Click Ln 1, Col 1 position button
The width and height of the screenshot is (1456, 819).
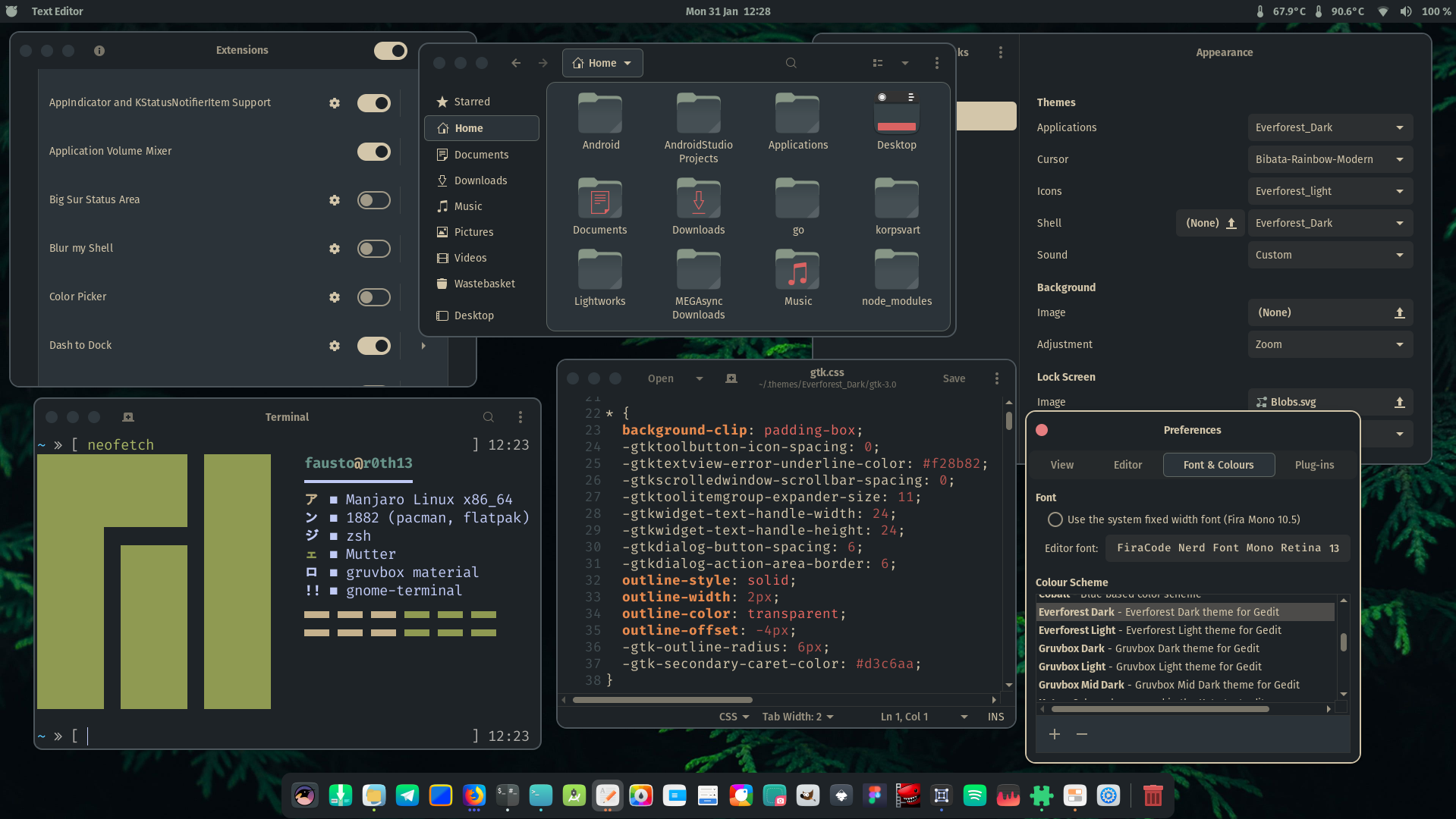click(923, 717)
